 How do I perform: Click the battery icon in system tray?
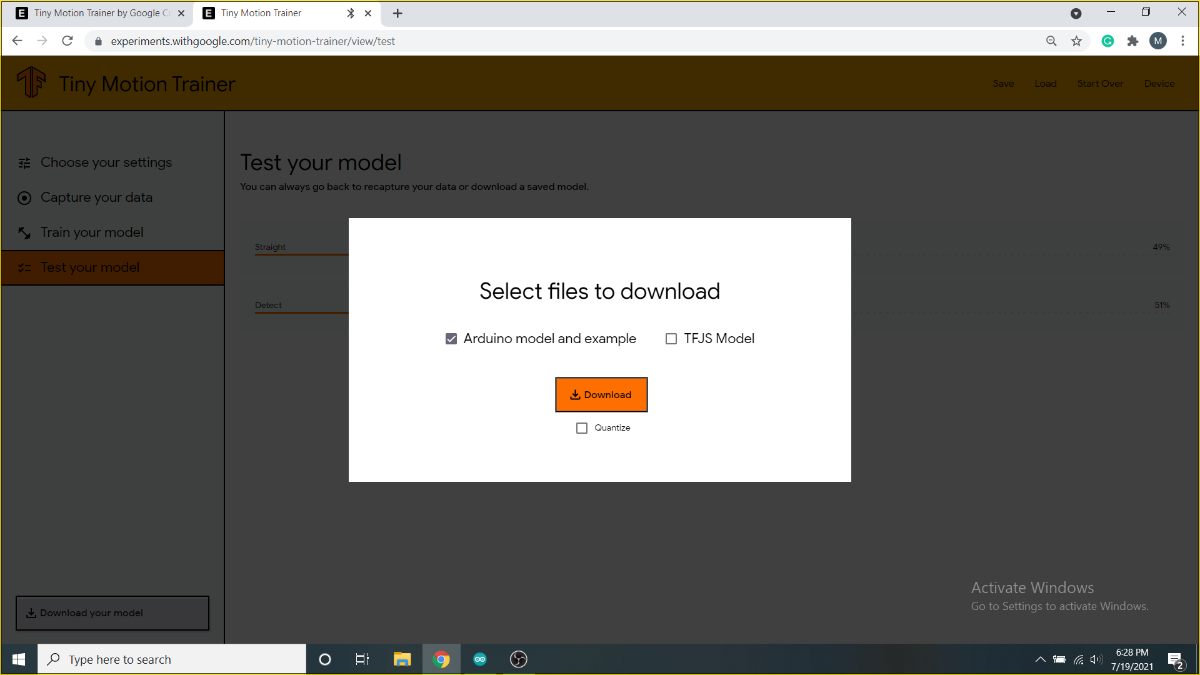[1059, 659]
